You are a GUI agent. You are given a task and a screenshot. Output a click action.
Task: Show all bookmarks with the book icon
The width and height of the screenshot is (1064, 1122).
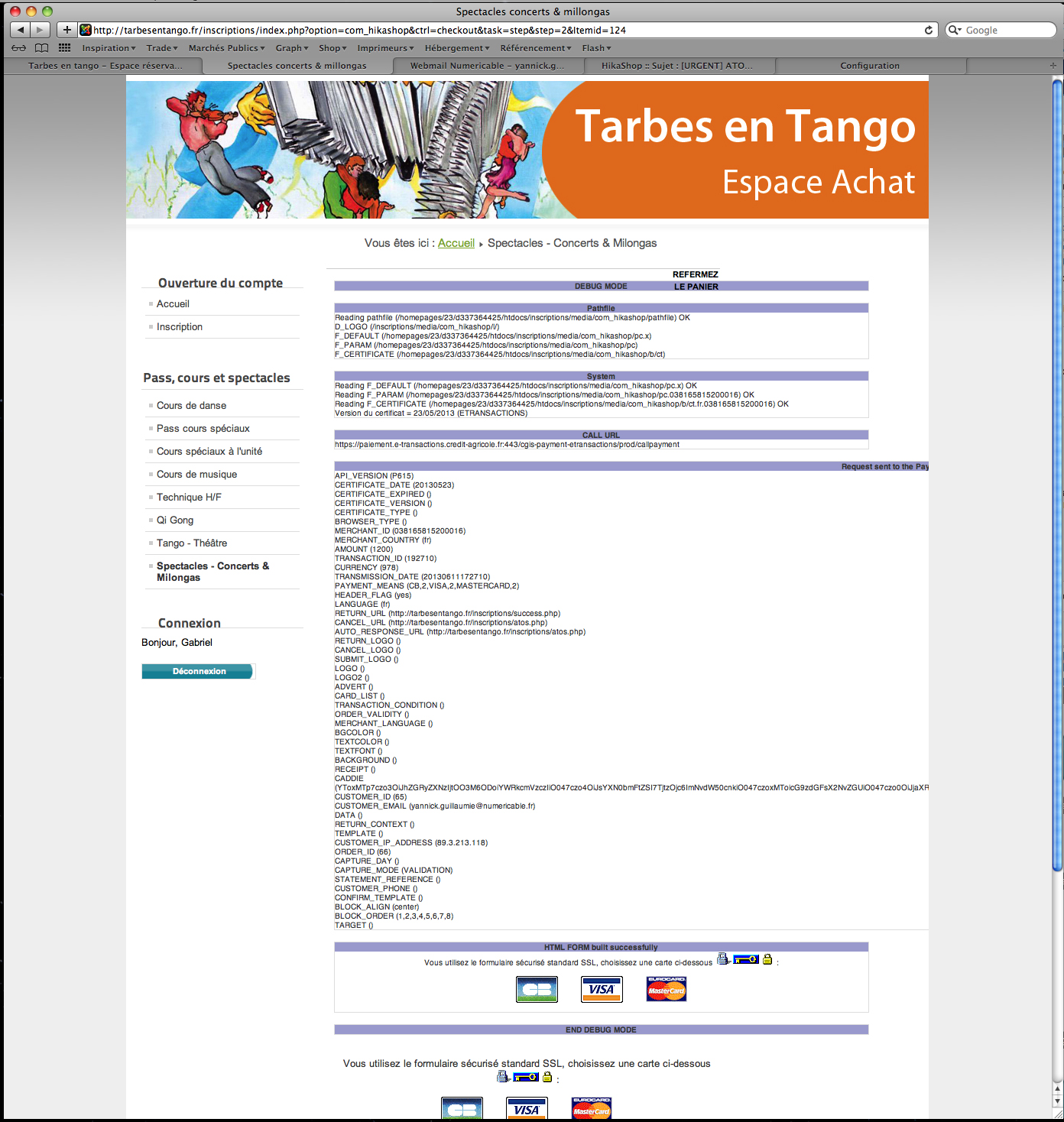tap(42, 48)
